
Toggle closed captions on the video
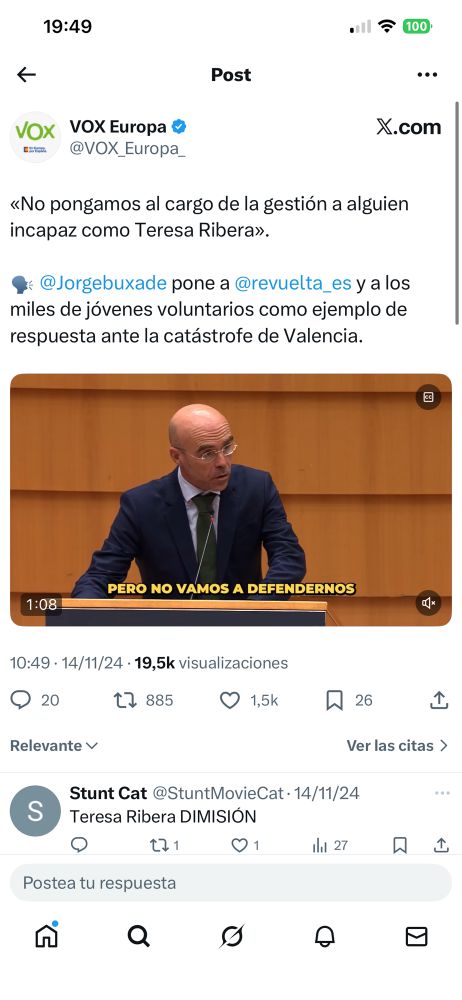[x=429, y=397]
